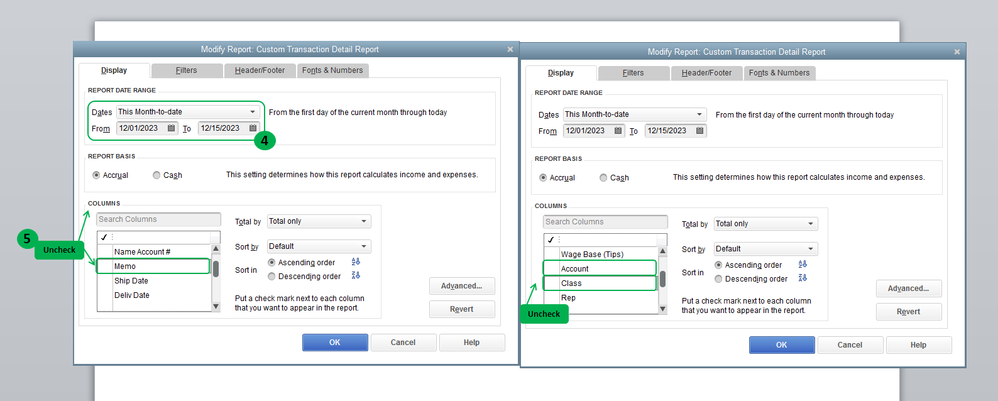The image size is (998, 401).
Task: Click Help in the left dialog
Action: (x=472, y=342)
